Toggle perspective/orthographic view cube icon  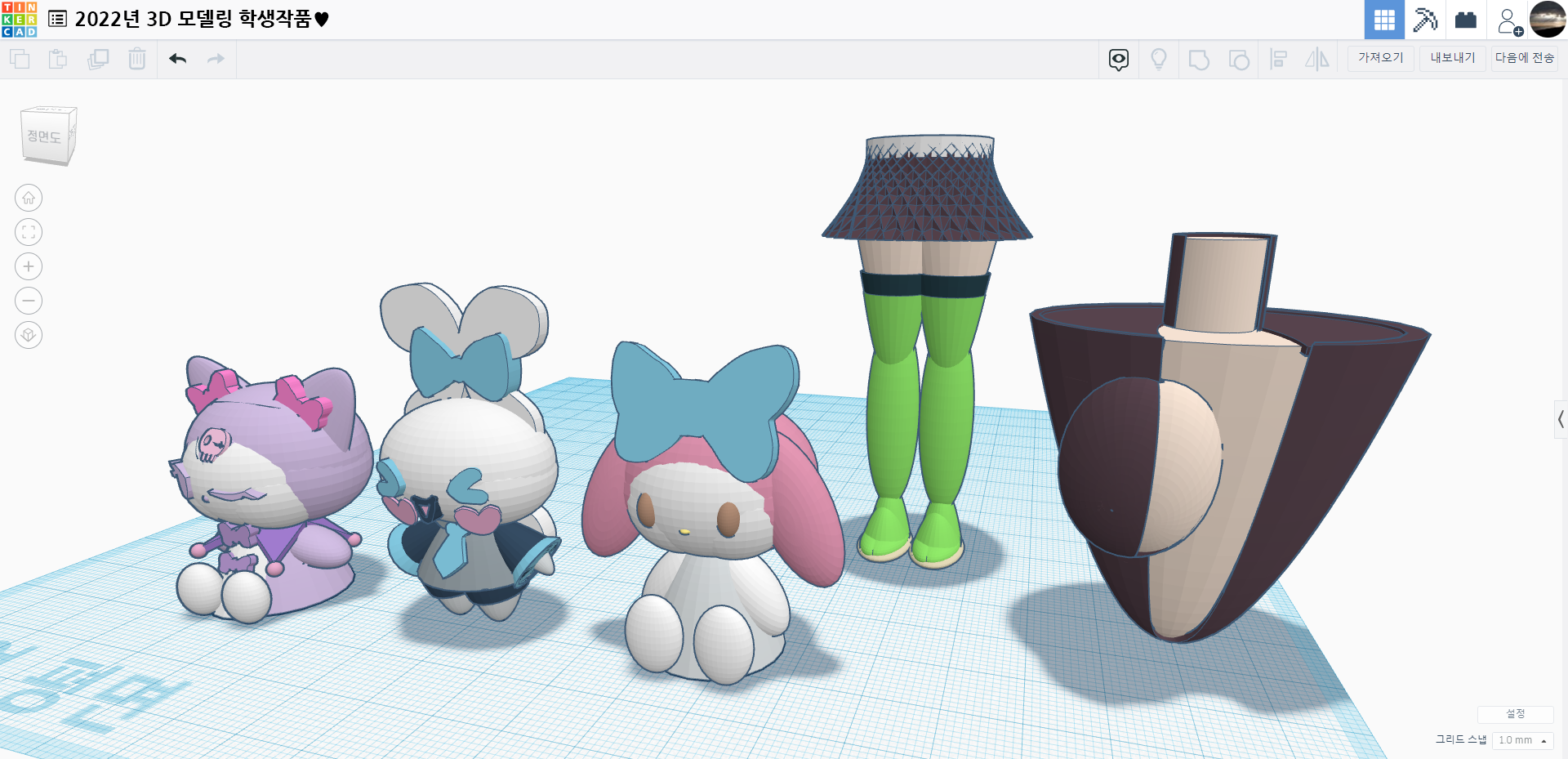pos(29,335)
